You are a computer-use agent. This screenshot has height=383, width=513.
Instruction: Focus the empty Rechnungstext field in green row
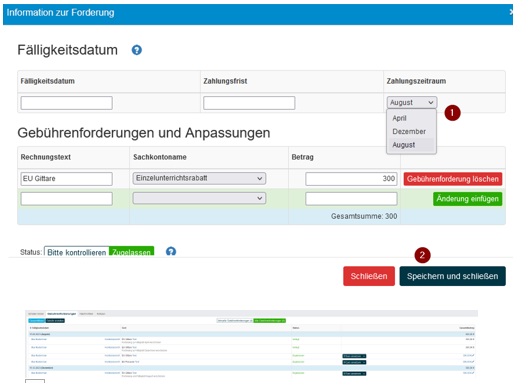click(x=67, y=199)
